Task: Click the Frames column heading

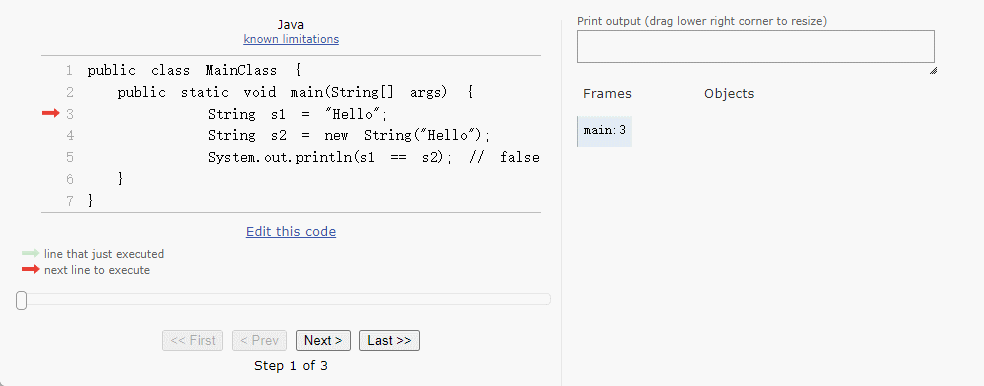Action: [607, 94]
